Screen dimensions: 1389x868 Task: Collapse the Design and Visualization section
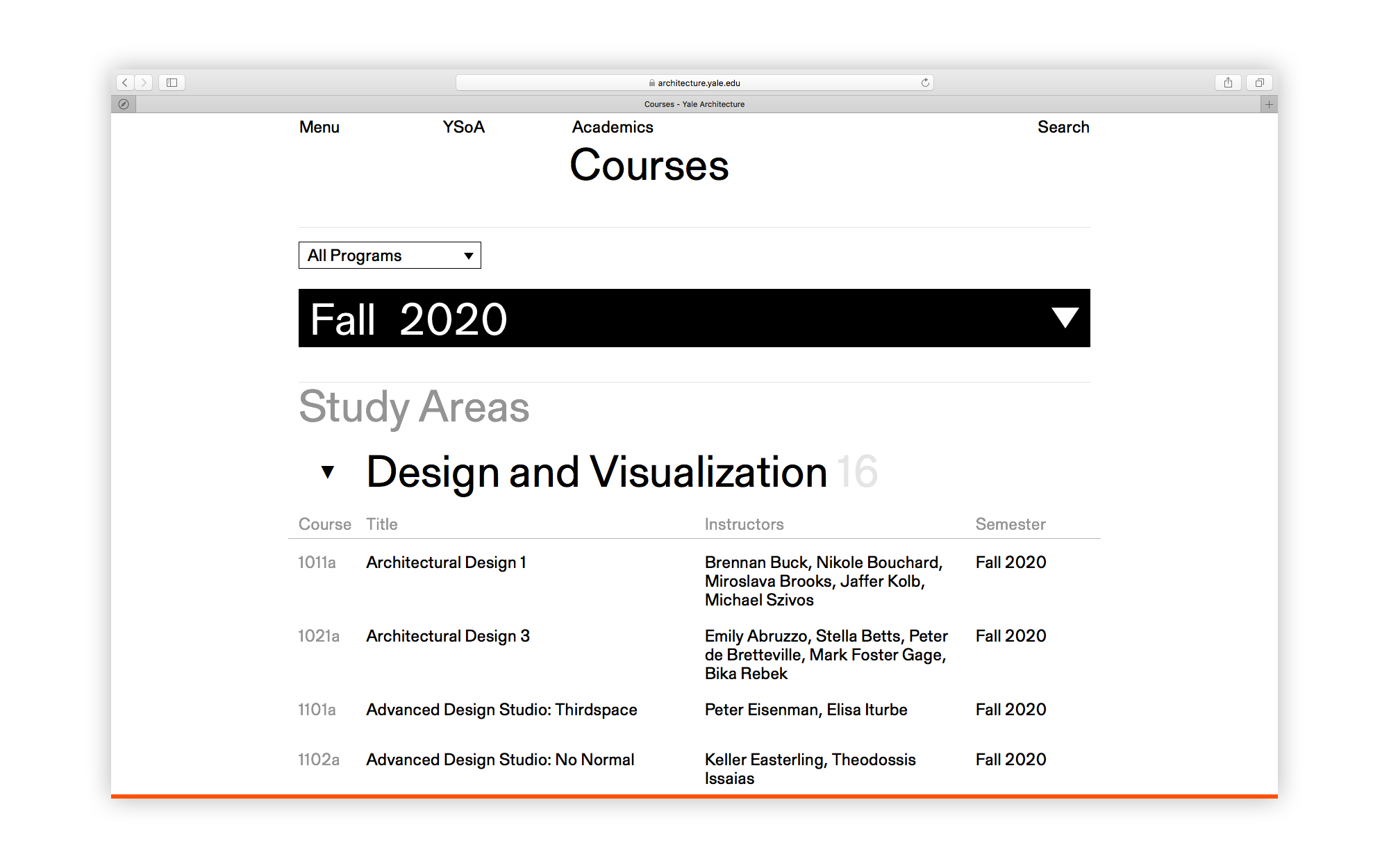click(328, 472)
